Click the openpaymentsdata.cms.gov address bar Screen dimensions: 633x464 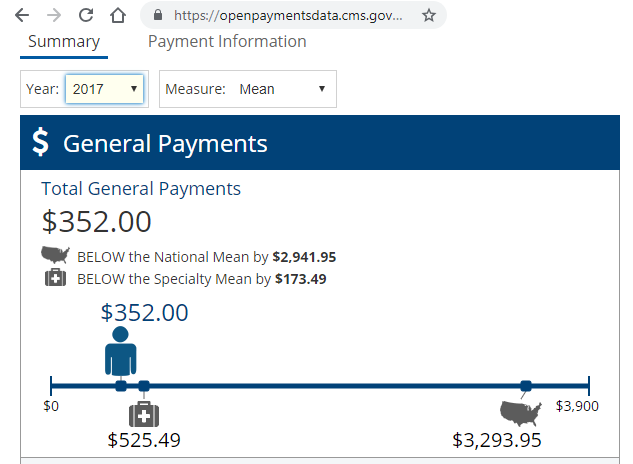coord(287,15)
